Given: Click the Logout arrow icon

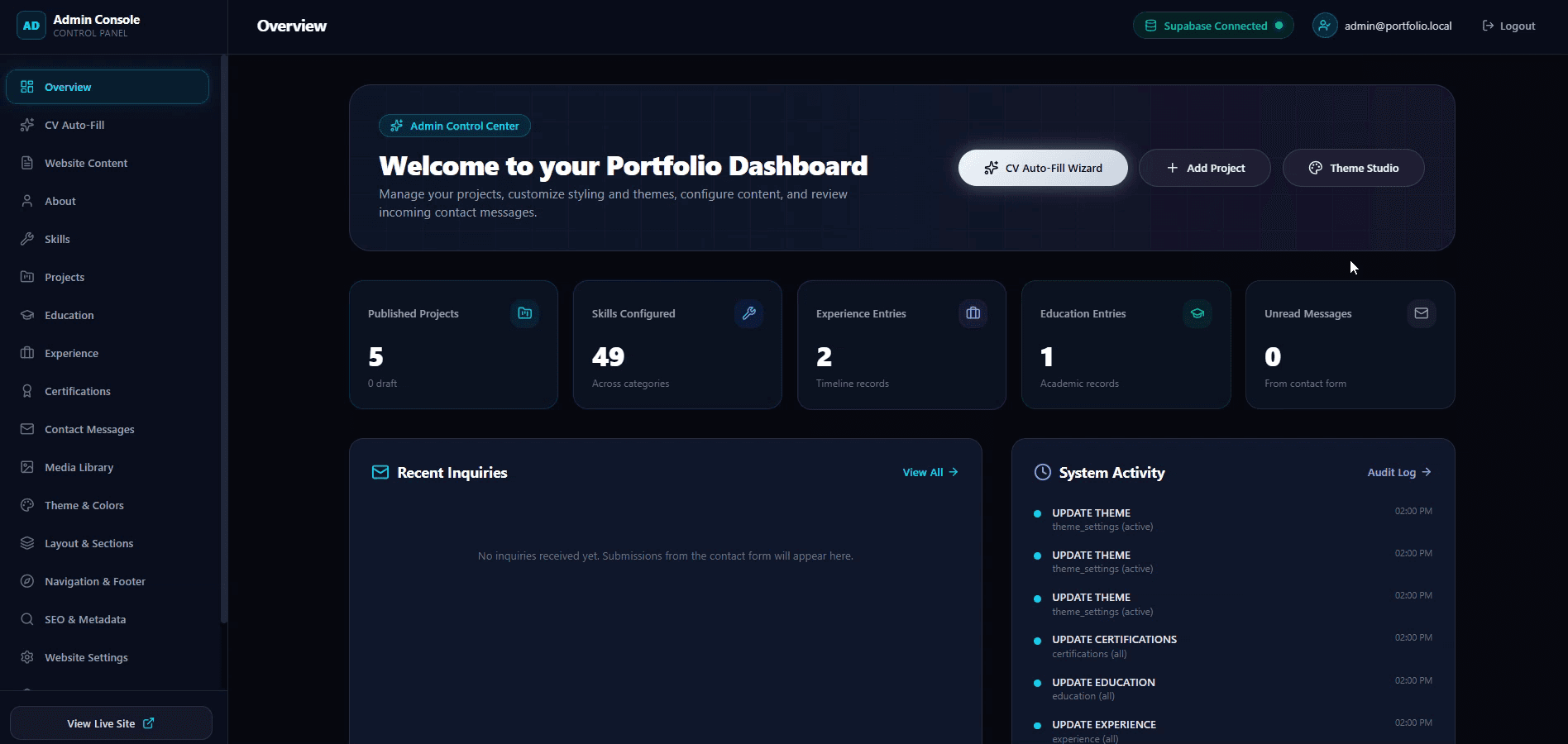Looking at the screenshot, I should (x=1488, y=26).
